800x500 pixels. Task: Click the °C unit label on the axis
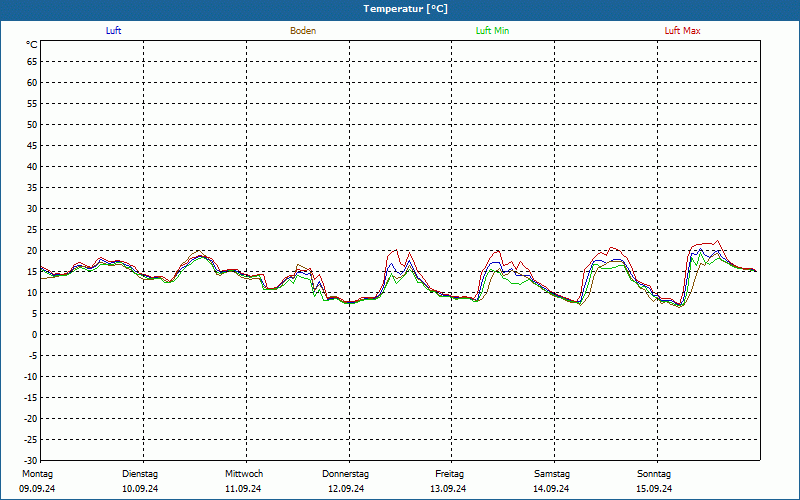[x=32, y=45]
